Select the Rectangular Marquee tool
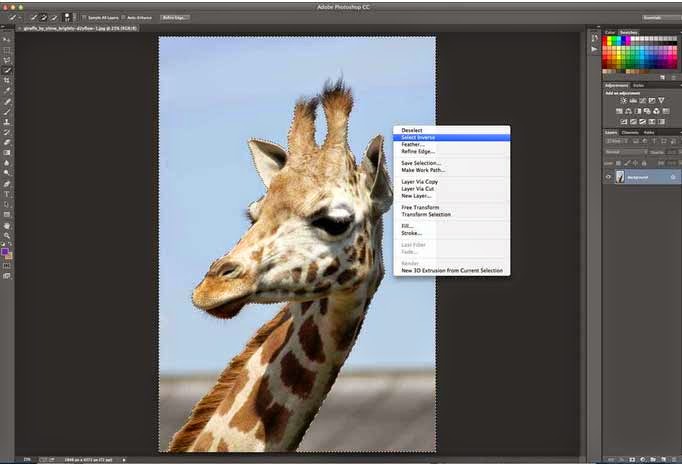Viewport: 682px width, 464px height. (x=7, y=50)
